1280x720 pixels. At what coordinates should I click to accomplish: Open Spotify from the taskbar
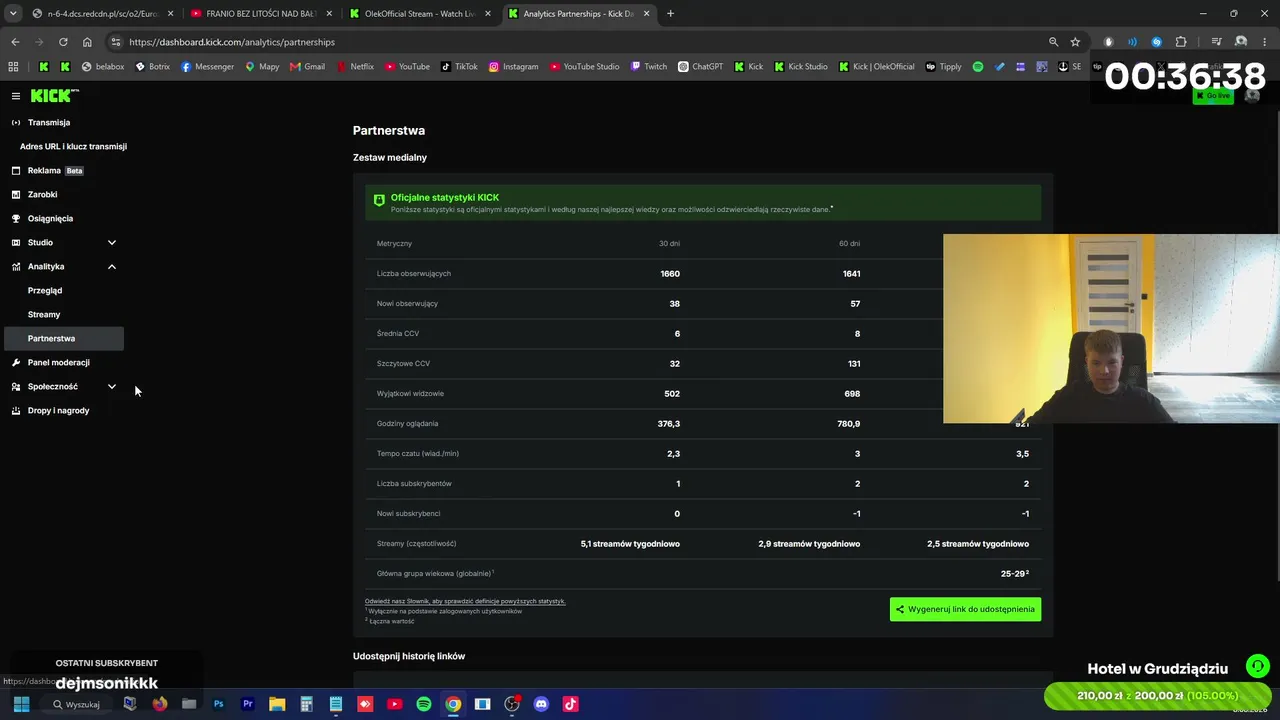[x=424, y=704]
